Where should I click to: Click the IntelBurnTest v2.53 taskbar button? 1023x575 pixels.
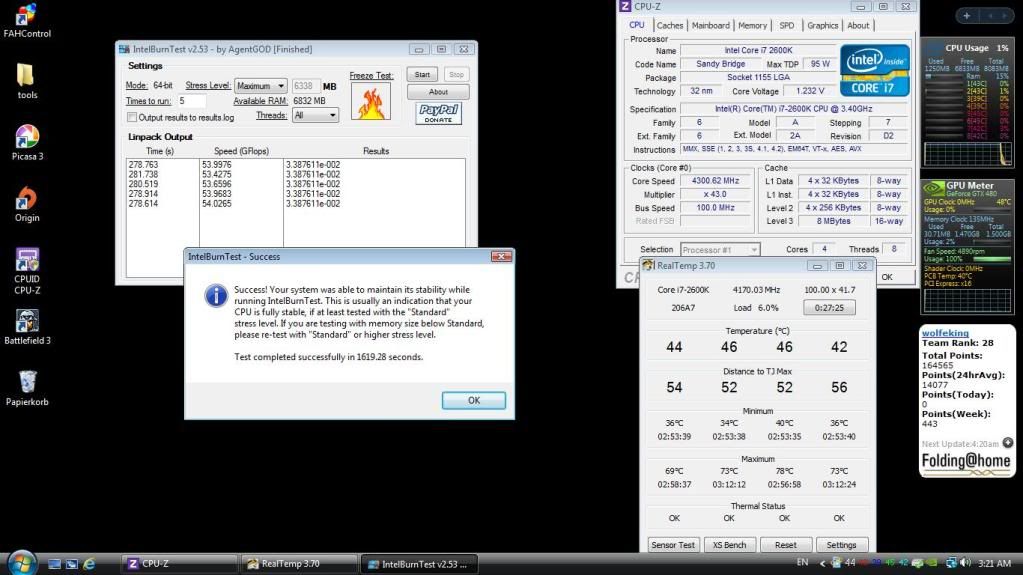(x=419, y=564)
